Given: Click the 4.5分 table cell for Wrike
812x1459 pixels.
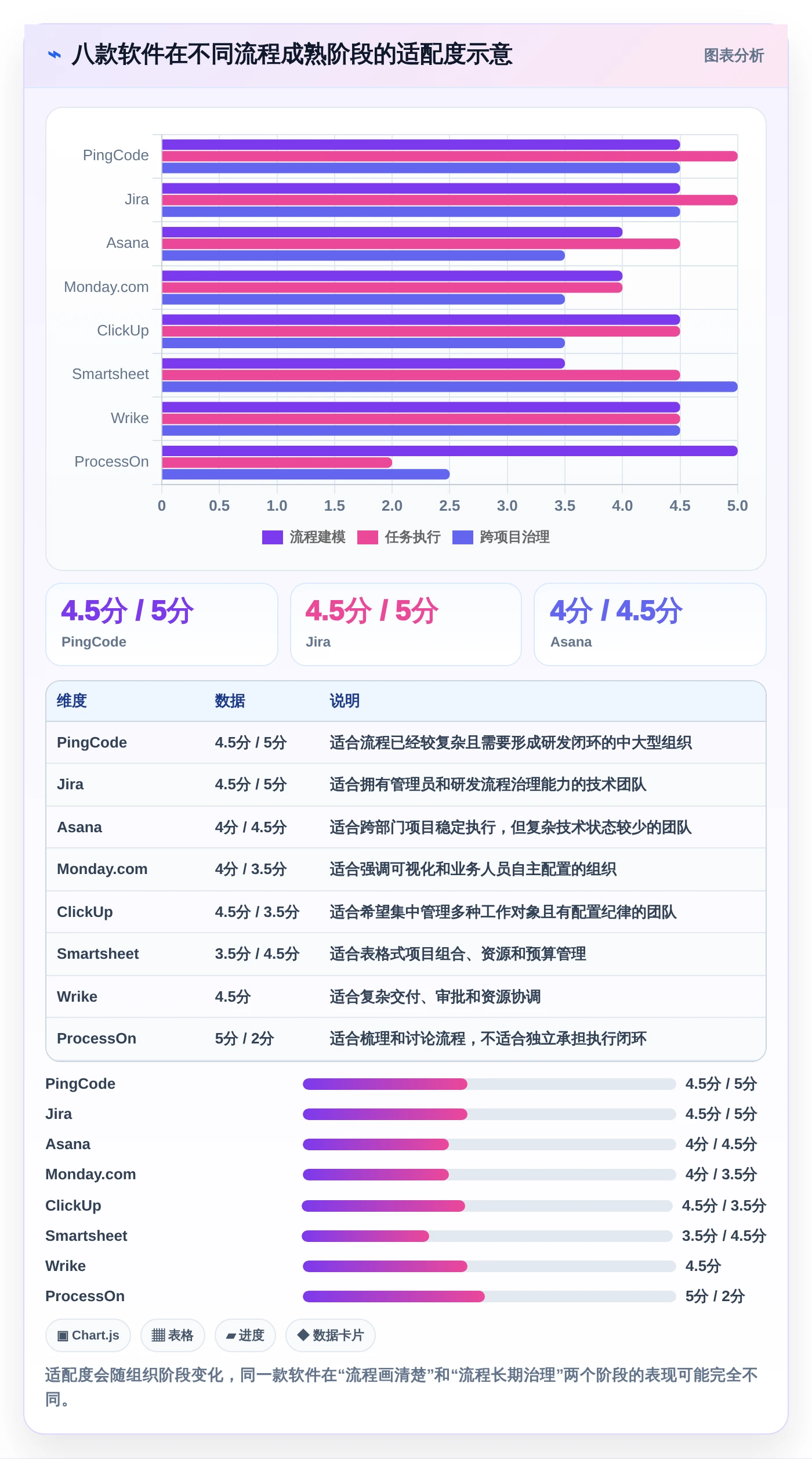Looking at the screenshot, I should (233, 997).
